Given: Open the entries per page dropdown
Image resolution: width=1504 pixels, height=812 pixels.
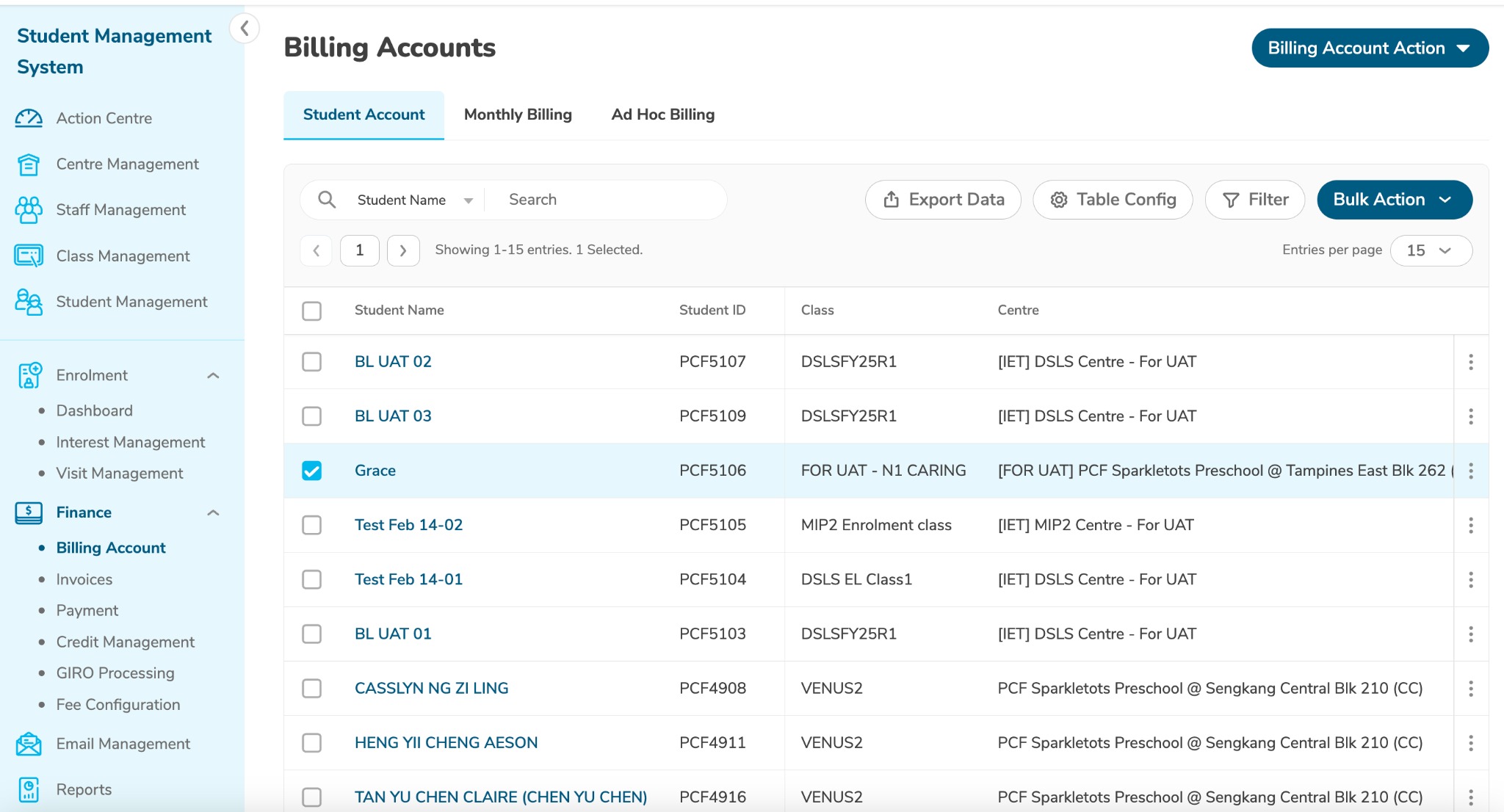Looking at the screenshot, I should click(x=1430, y=250).
